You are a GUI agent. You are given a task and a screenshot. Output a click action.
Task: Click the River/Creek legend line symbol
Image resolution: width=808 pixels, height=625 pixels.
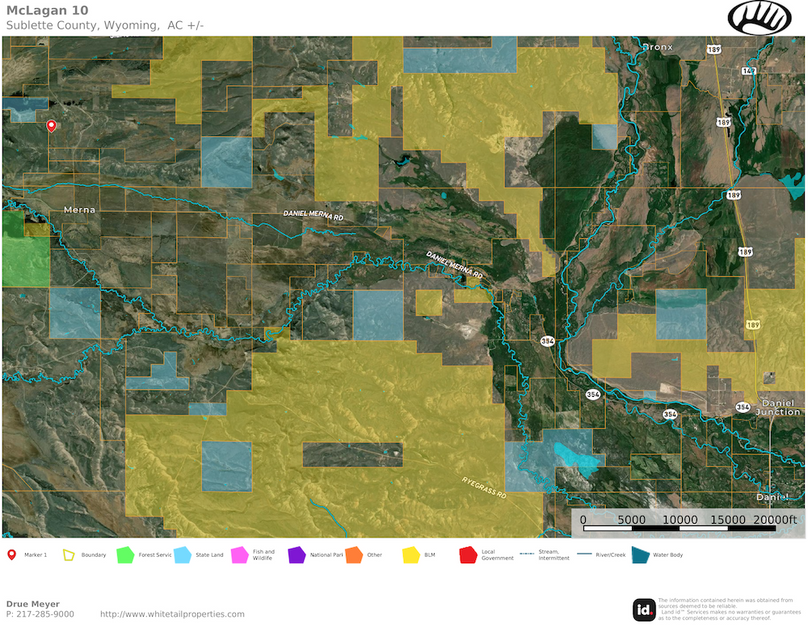[584, 554]
